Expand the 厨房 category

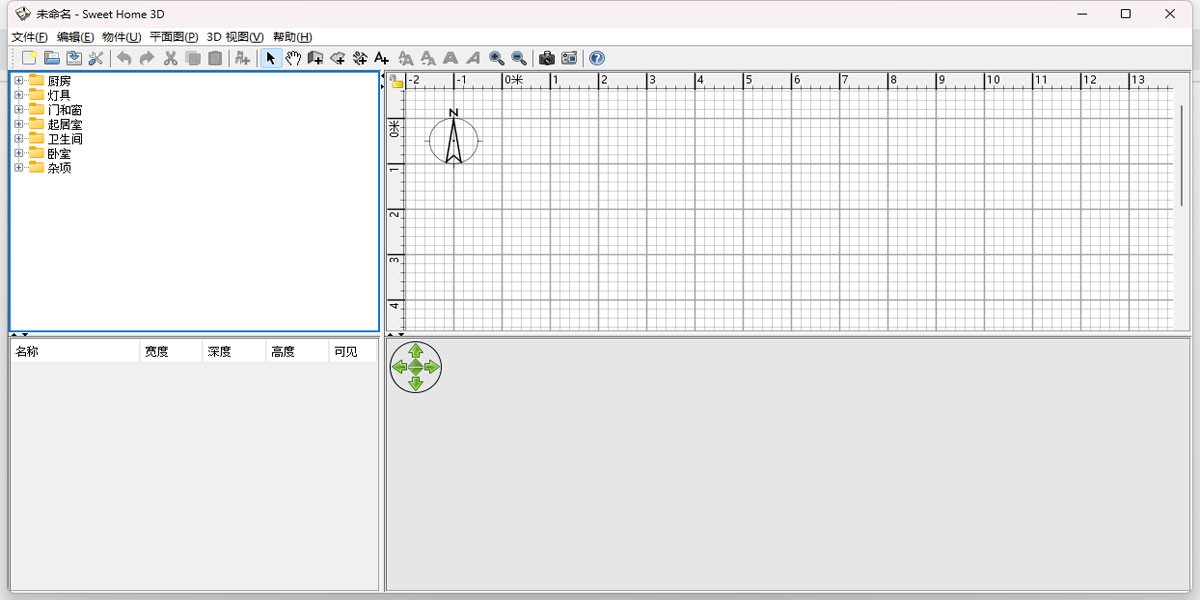(18, 81)
